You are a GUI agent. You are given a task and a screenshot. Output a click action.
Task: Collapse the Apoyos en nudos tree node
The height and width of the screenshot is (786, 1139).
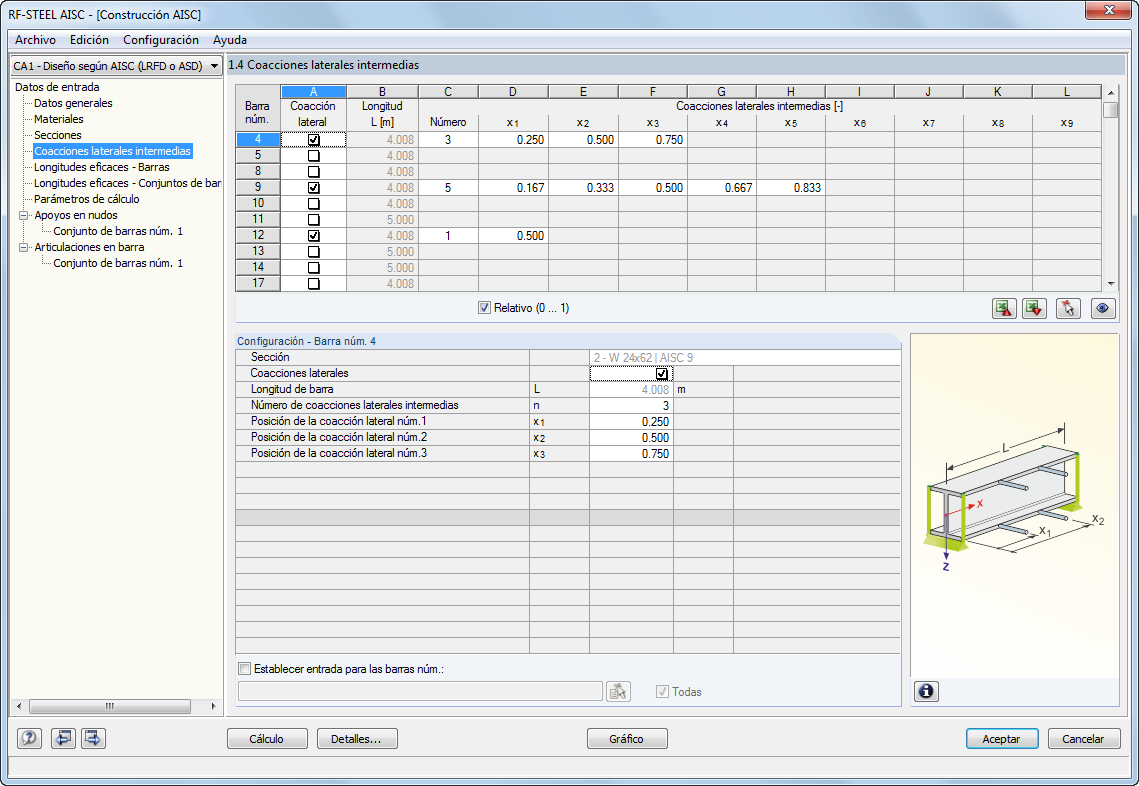(23, 216)
